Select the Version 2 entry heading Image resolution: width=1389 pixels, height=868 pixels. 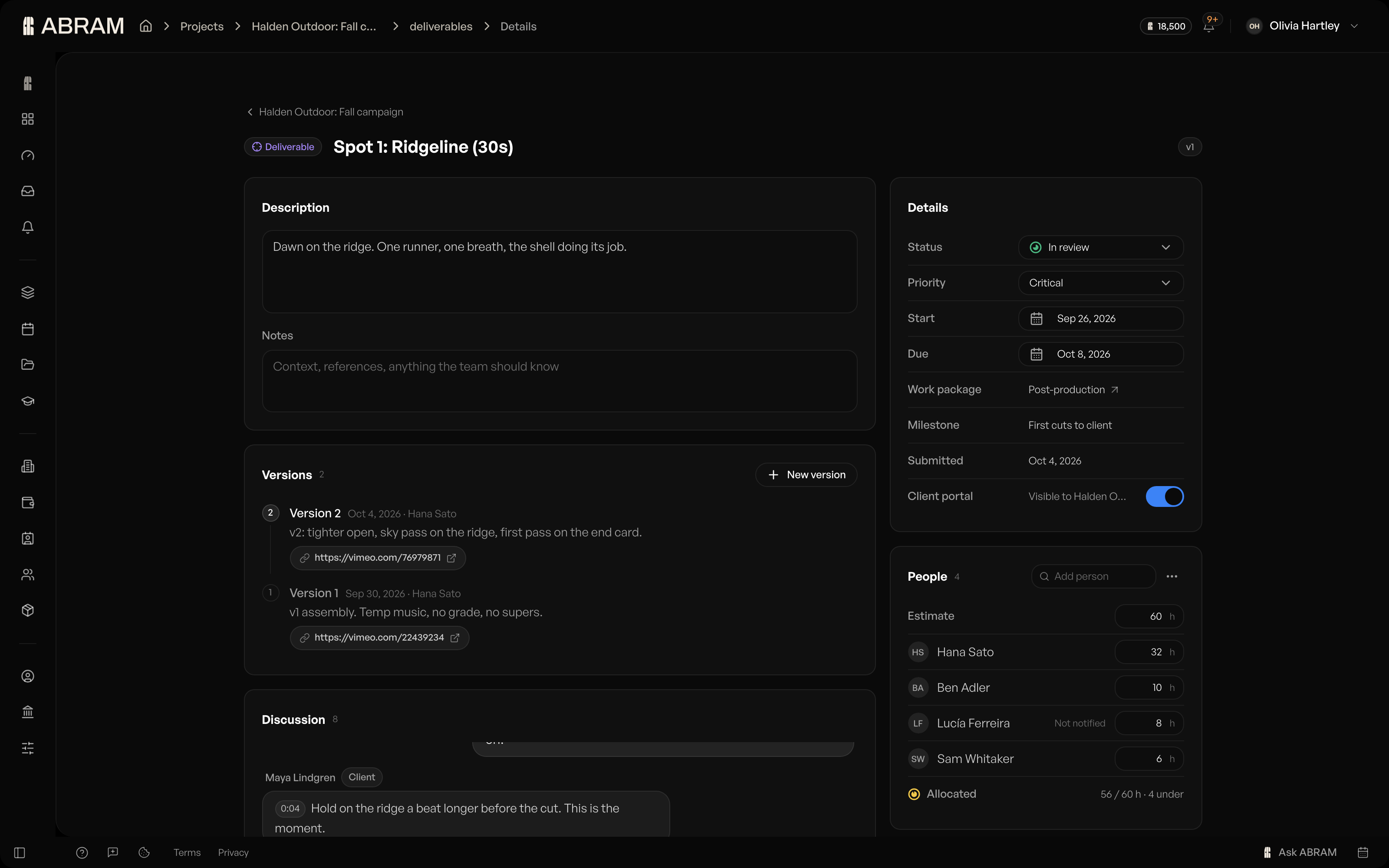[x=315, y=513]
